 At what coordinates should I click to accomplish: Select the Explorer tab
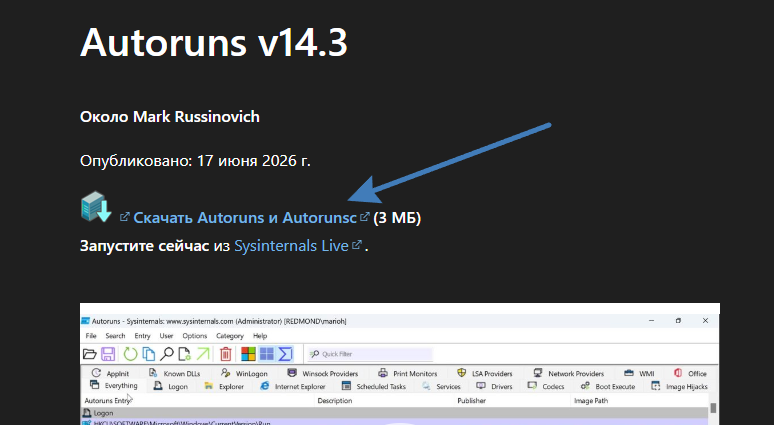(224, 386)
